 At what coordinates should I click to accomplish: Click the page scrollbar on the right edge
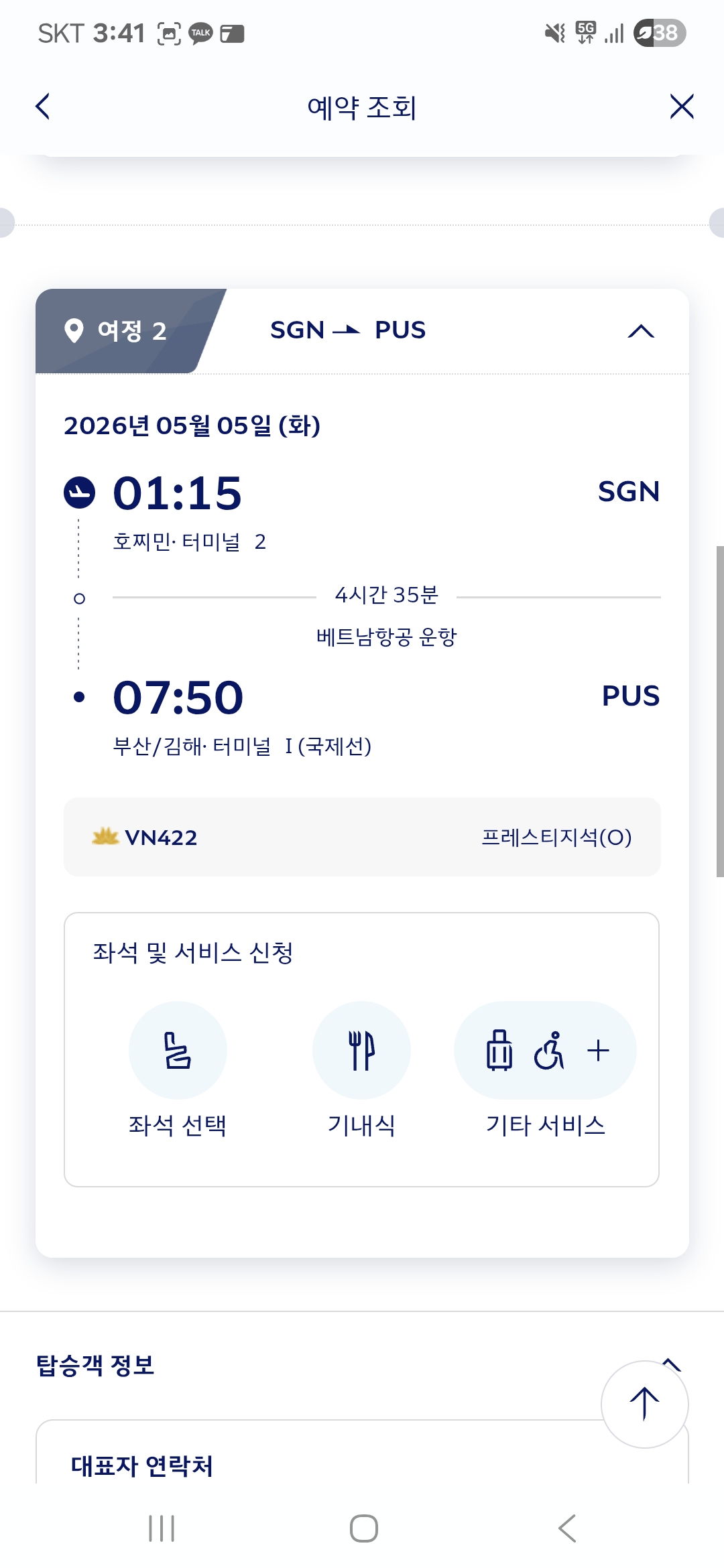click(x=719, y=710)
